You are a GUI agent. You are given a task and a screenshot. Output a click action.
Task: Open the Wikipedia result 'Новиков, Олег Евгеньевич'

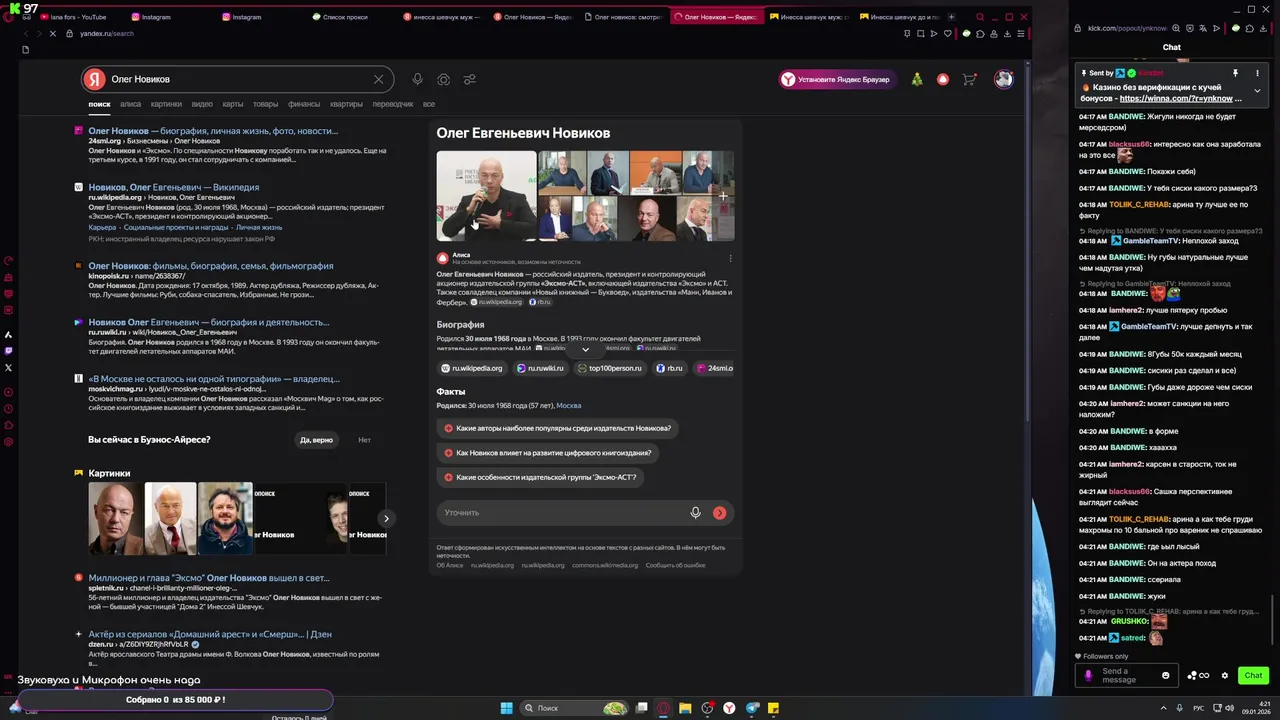click(x=174, y=187)
